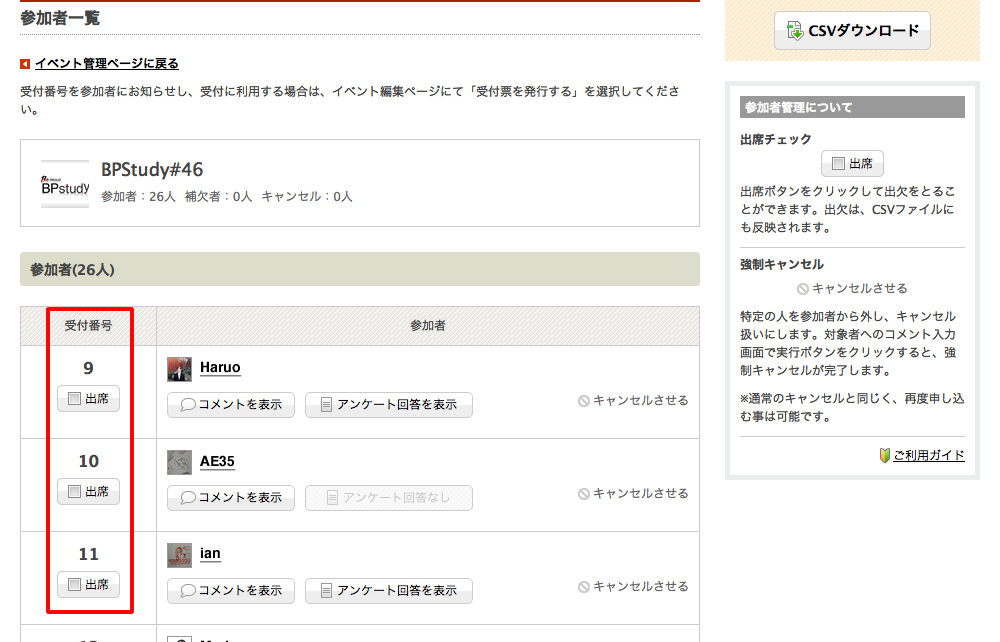Click the BPStudy#46 event title
Image resolution: width=1000 pixels, height=642 pixels.
[152, 170]
